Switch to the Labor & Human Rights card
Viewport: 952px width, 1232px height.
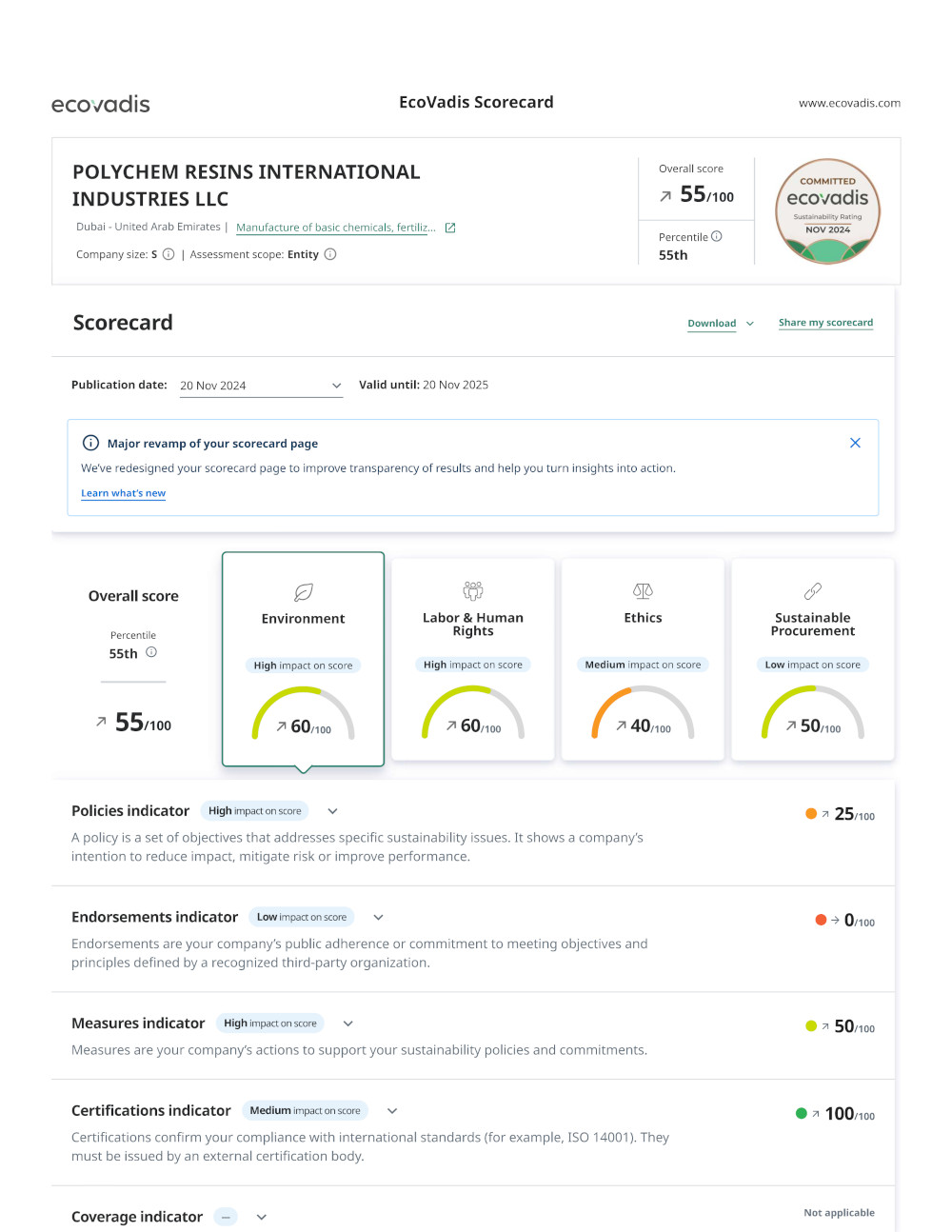[x=473, y=659]
